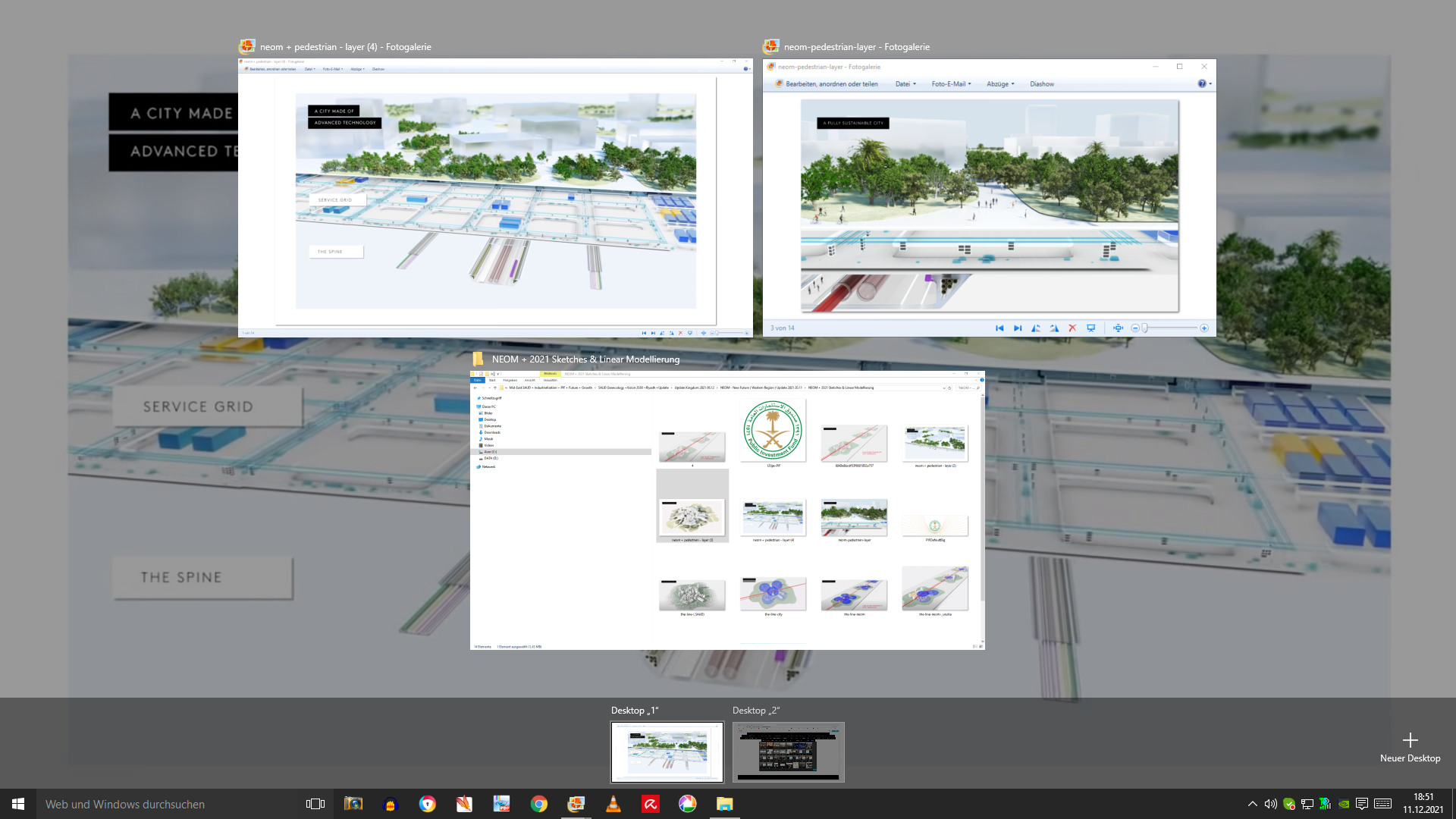This screenshot has width=1456, height=819.
Task: Open the camera app on taskbar
Action: (x=353, y=804)
